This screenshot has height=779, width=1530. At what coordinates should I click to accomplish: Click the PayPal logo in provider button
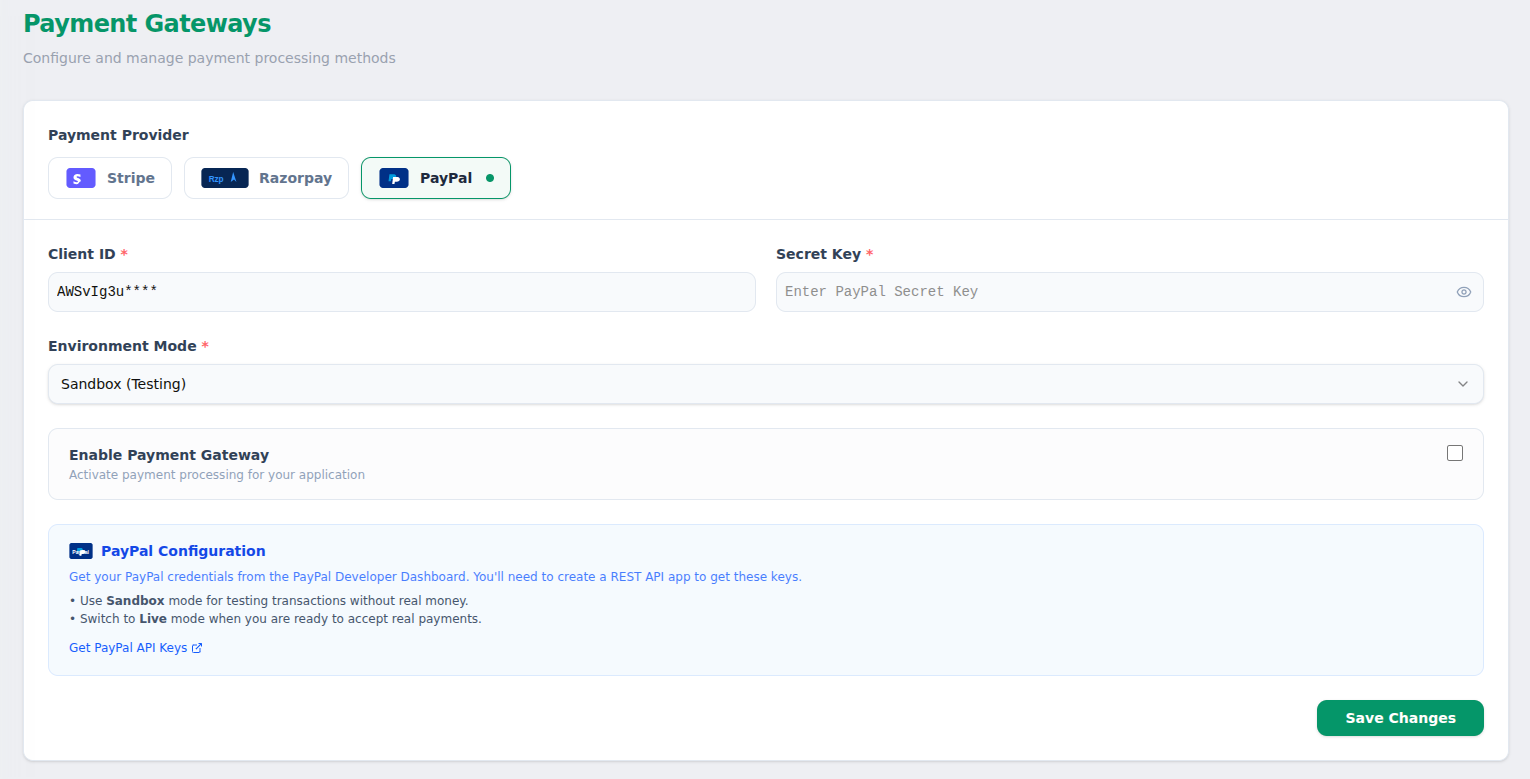coord(394,178)
